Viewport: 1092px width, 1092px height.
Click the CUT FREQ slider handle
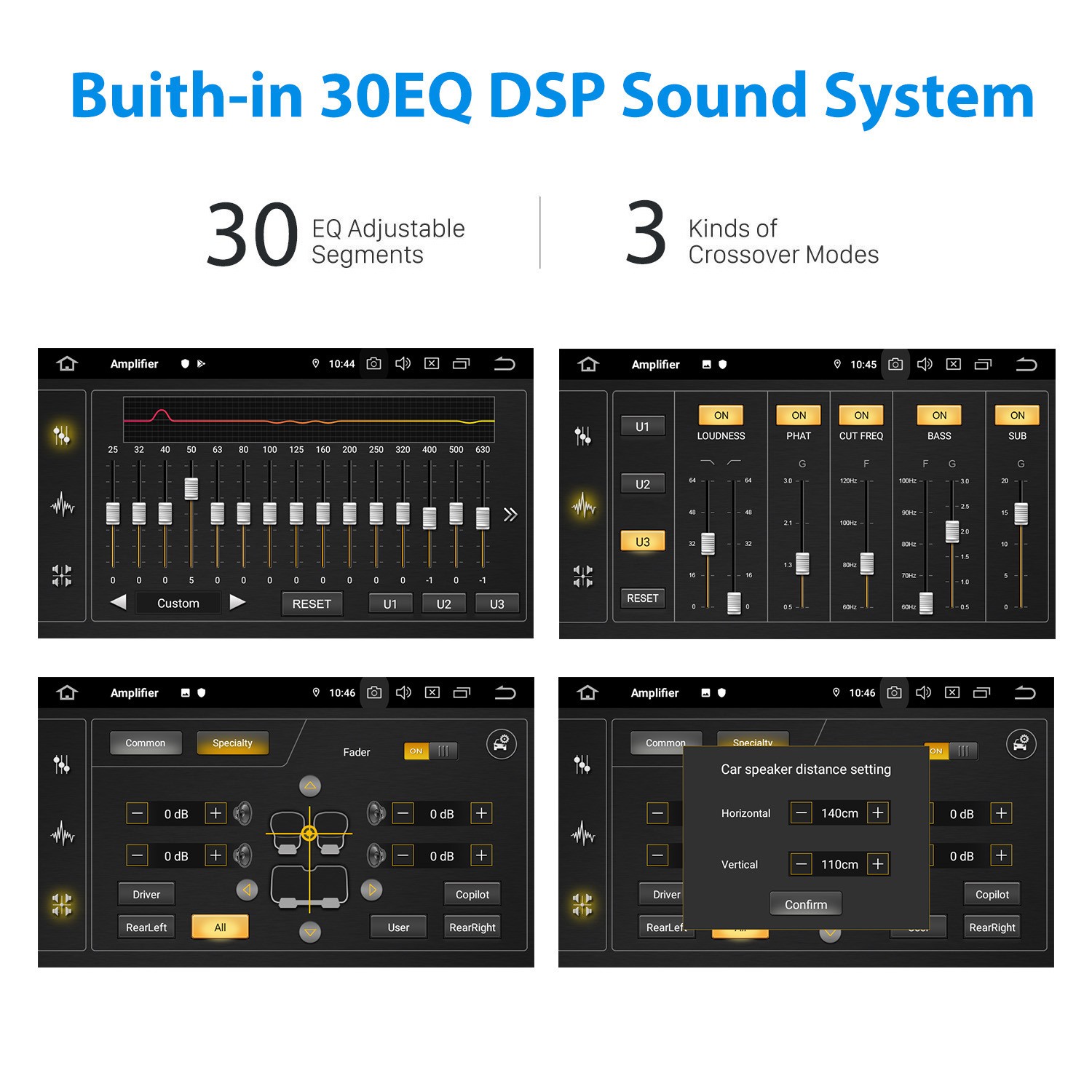click(866, 563)
